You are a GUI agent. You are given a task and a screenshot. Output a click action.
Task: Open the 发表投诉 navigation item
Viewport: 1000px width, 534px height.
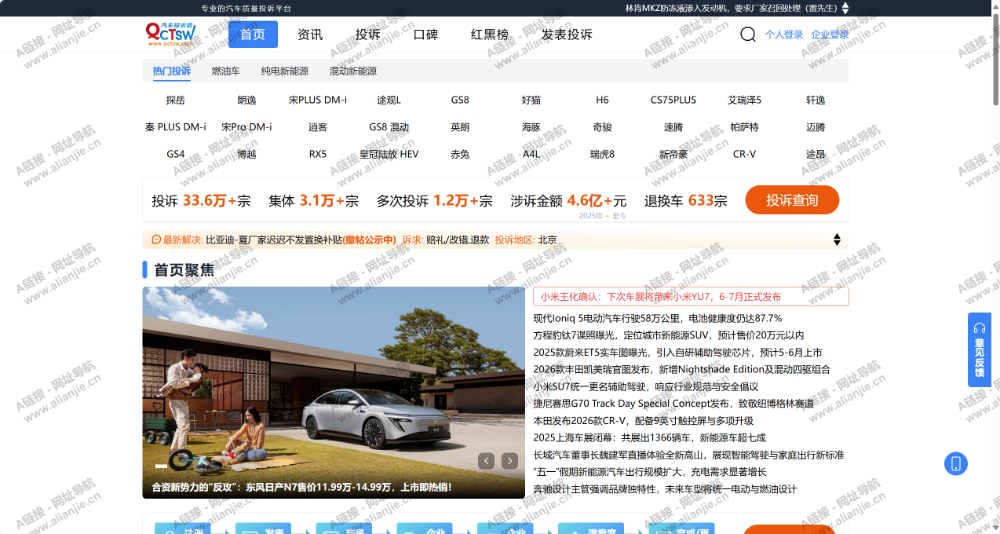pos(566,34)
